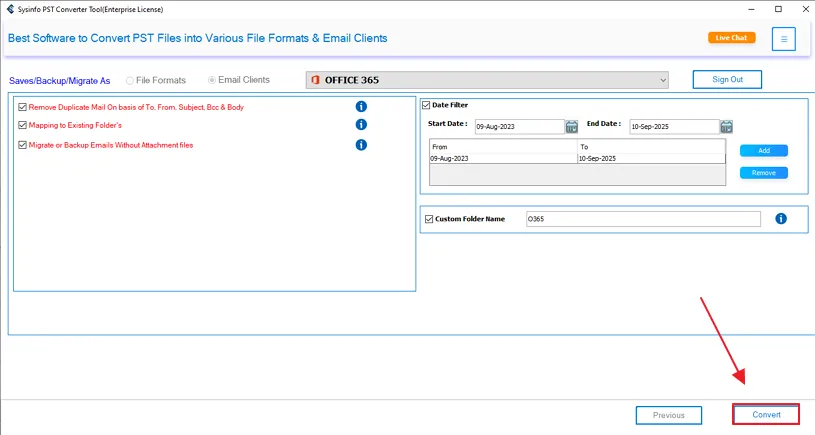
Task: Click info icon for Migrate Without Attachment files
Action: pyautogui.click(x=361, y=145)
